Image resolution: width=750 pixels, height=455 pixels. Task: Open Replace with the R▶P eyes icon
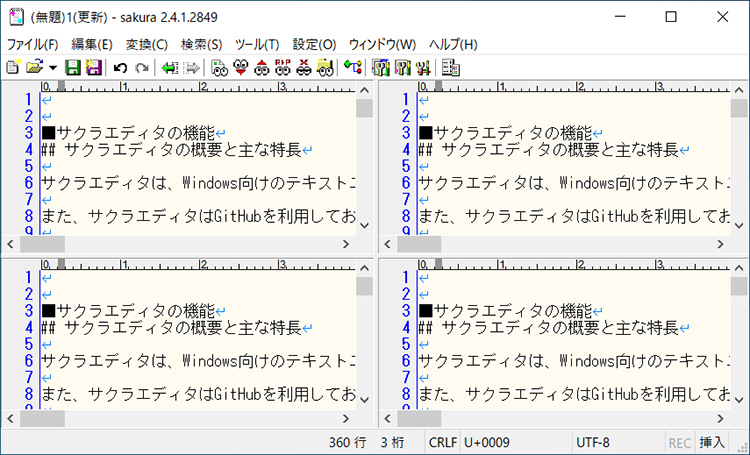click(x=283, y=67)
